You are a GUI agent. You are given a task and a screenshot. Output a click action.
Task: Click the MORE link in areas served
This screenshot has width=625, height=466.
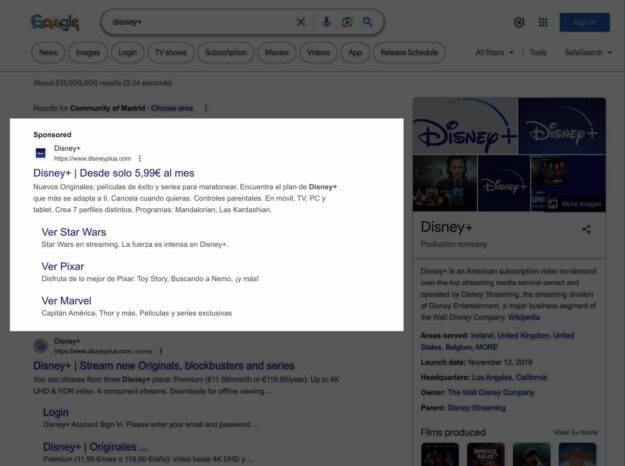(x=486, y=347)
